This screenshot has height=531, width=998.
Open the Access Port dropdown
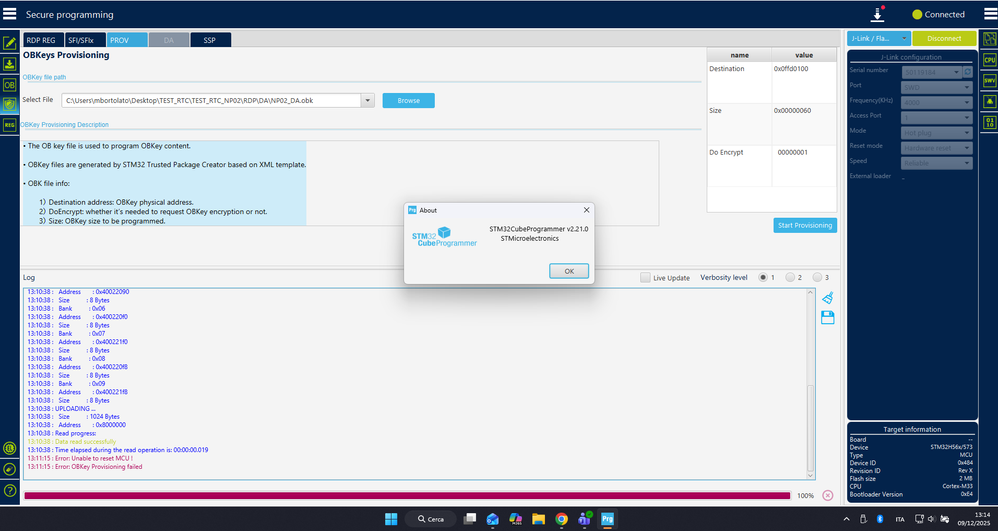937,118
